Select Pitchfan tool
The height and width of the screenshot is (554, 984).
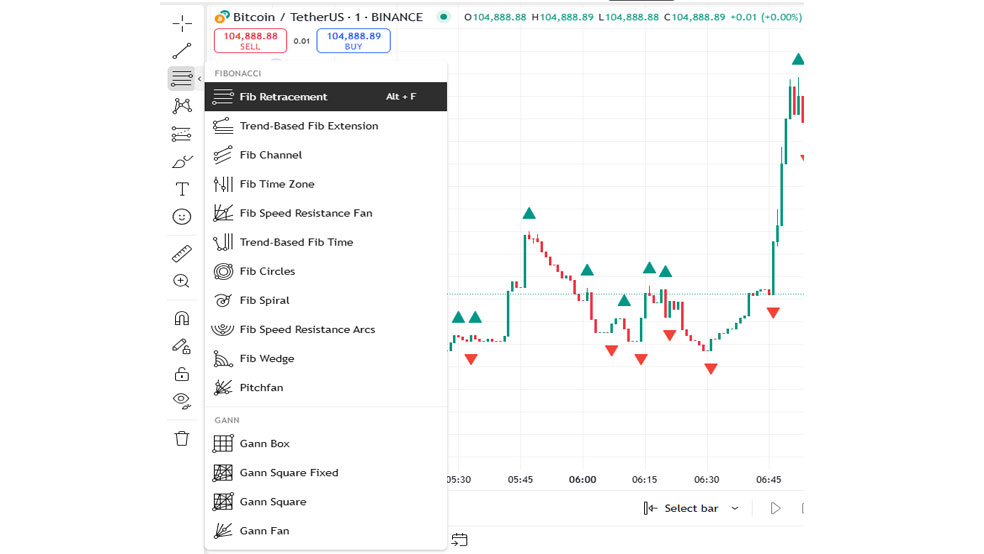[x=326, y=387]
